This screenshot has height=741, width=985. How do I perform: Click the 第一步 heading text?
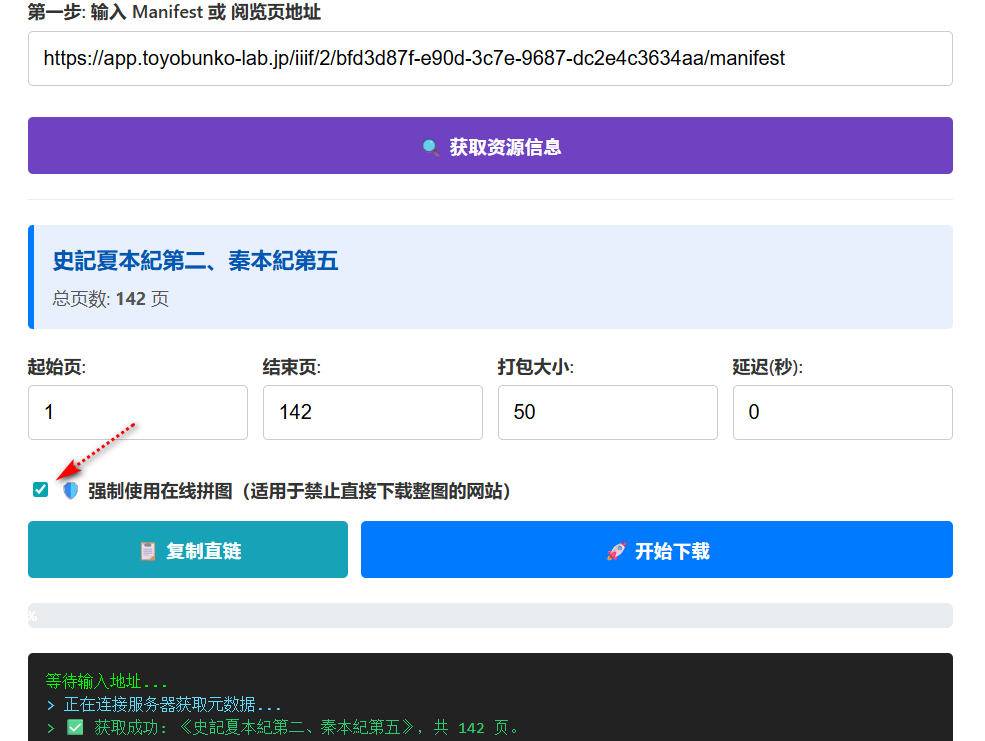coord(174,12)
